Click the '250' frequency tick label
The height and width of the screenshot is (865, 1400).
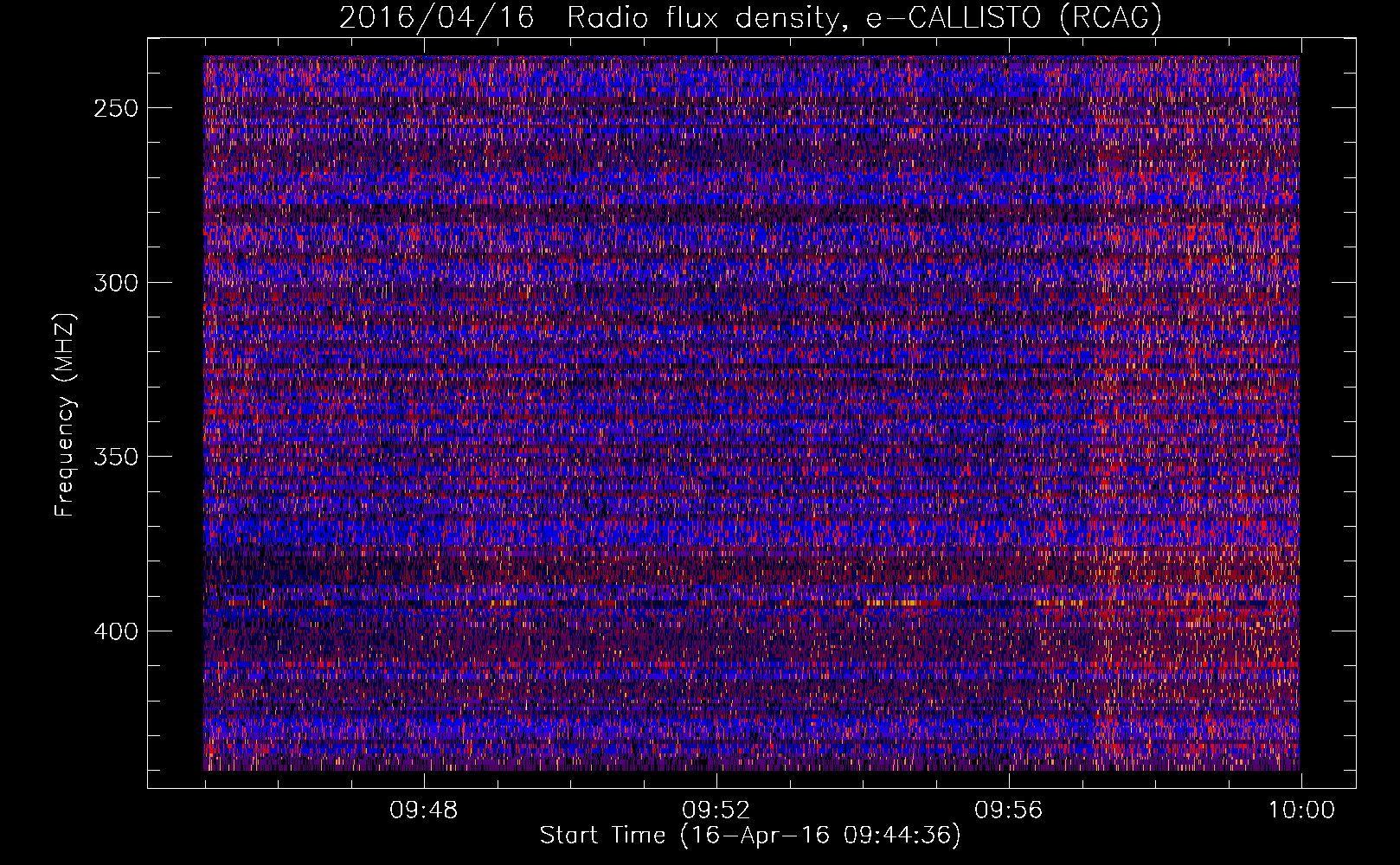(116, 108)
